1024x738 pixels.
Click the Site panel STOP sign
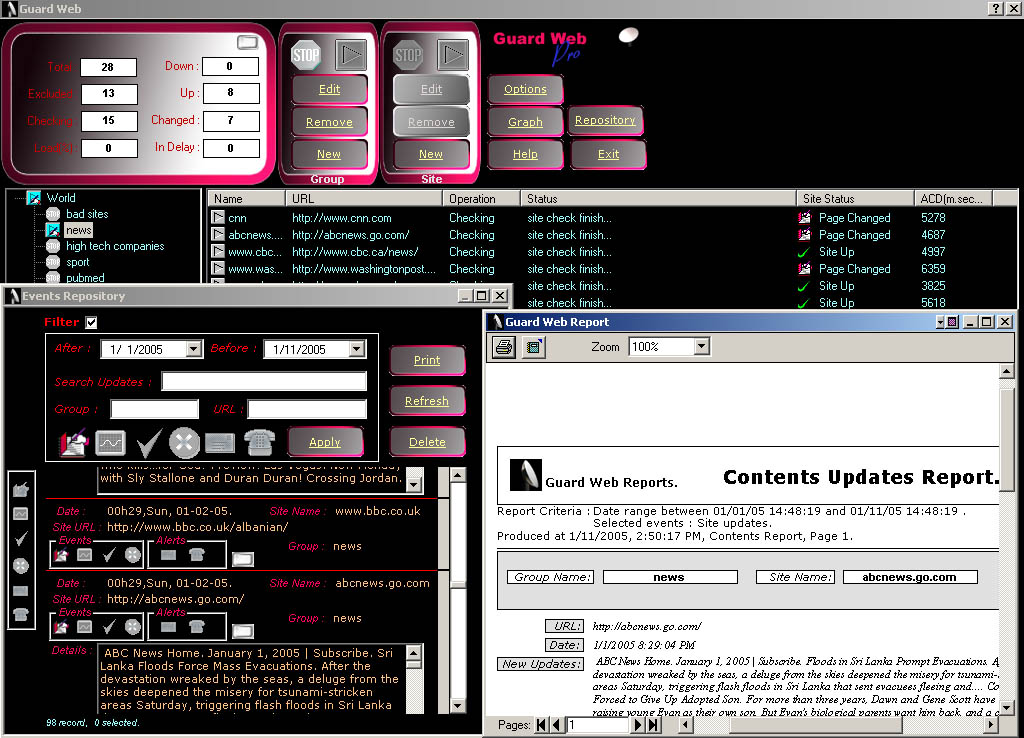tap(408, 55)
